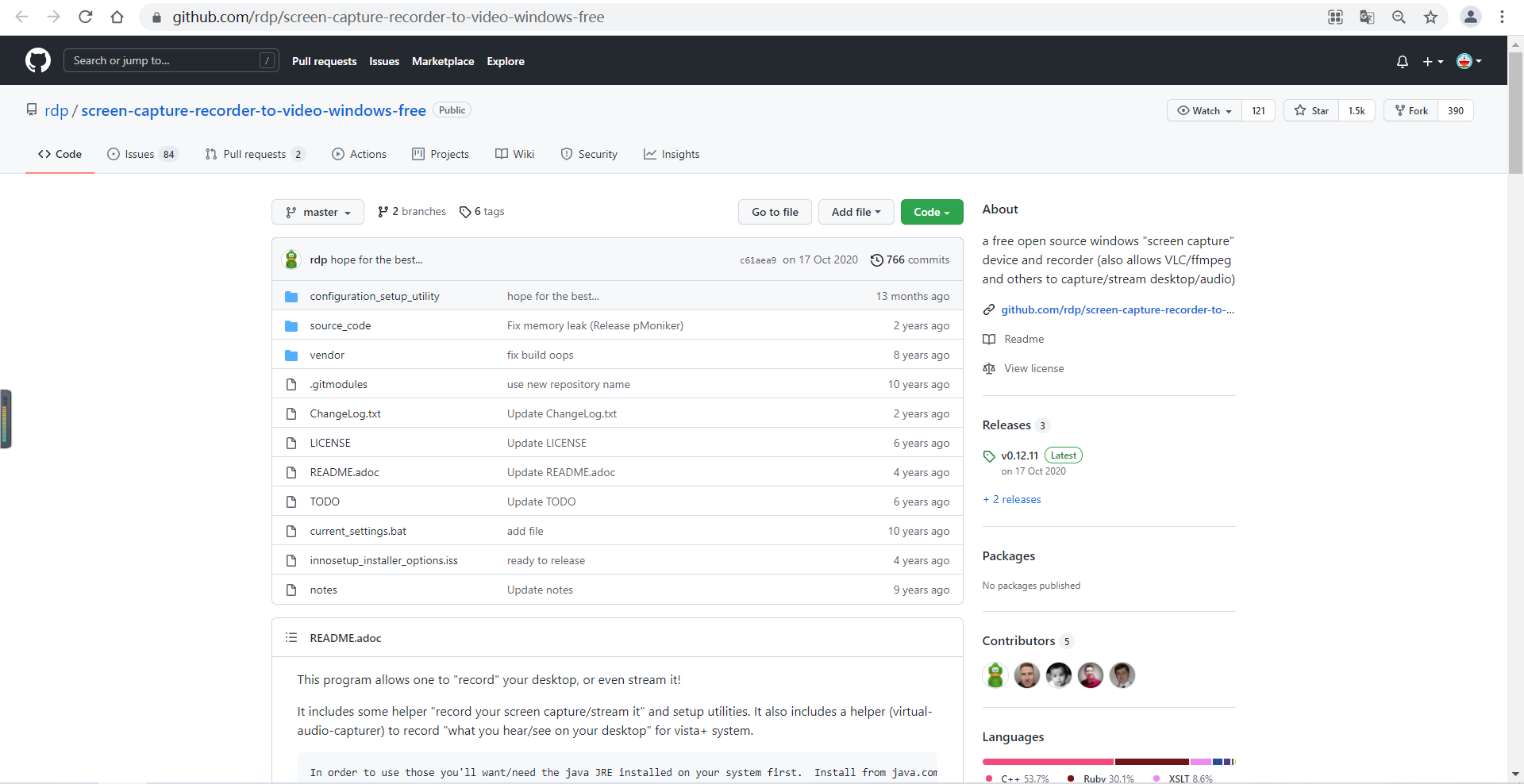Open the rdp owner link
Image resolution: width=1524 pixels, height=784 pixels.
click(56, 110)
